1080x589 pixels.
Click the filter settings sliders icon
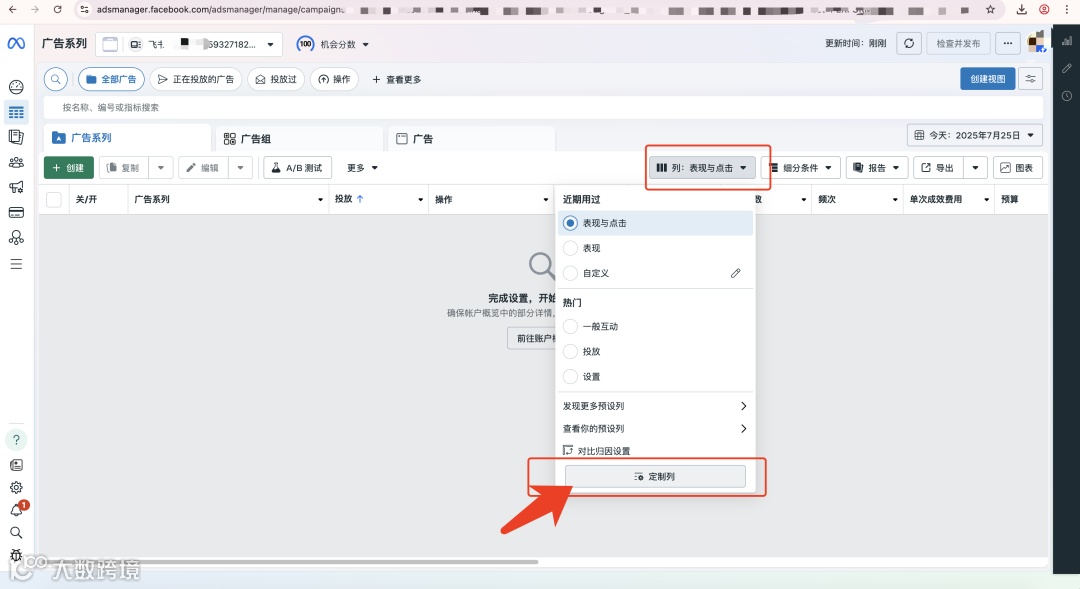pyautogui.click(x=1030, y=79)
